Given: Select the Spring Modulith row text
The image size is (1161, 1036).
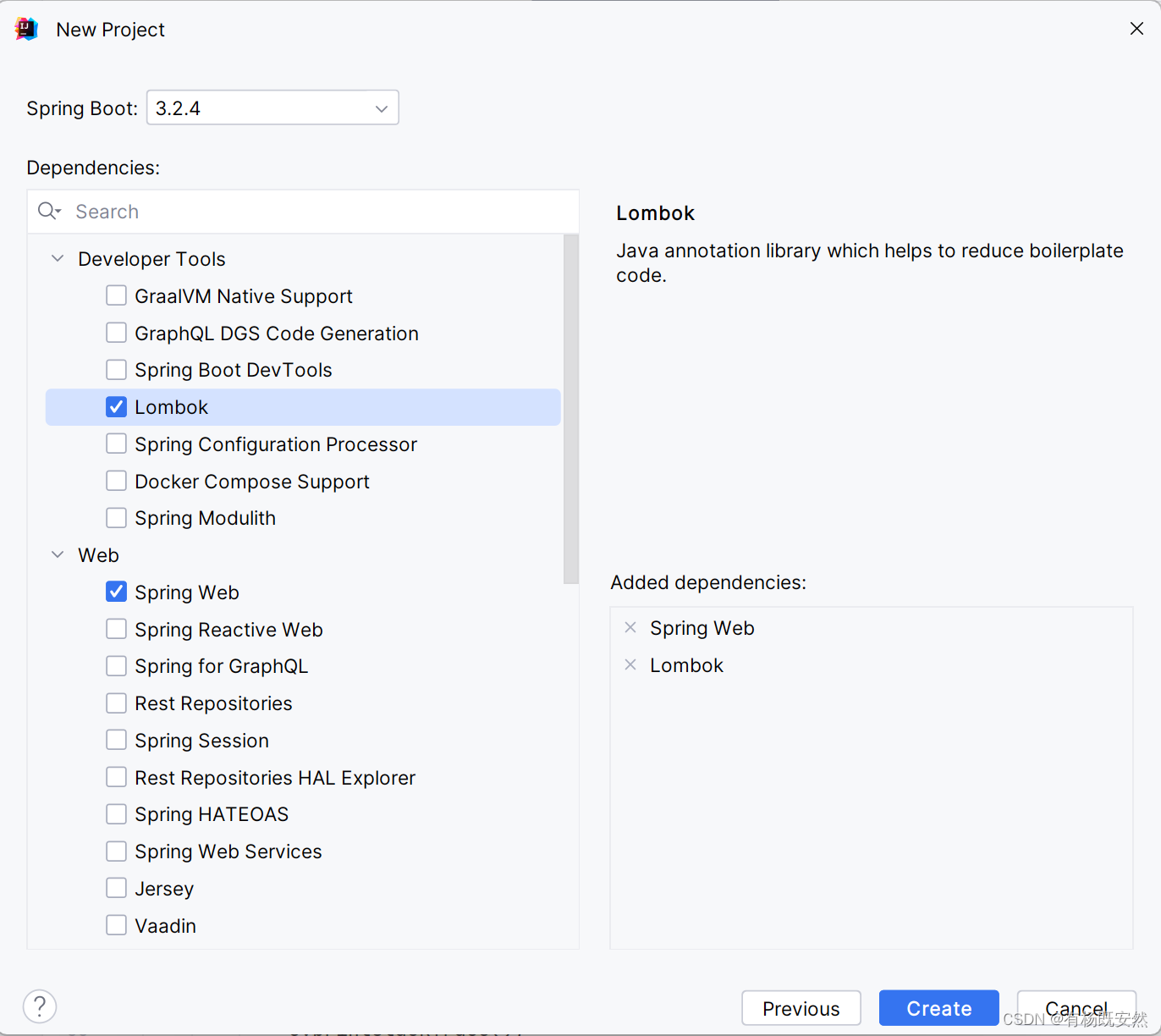Looking at the screenshot, I should coord(205,518).
